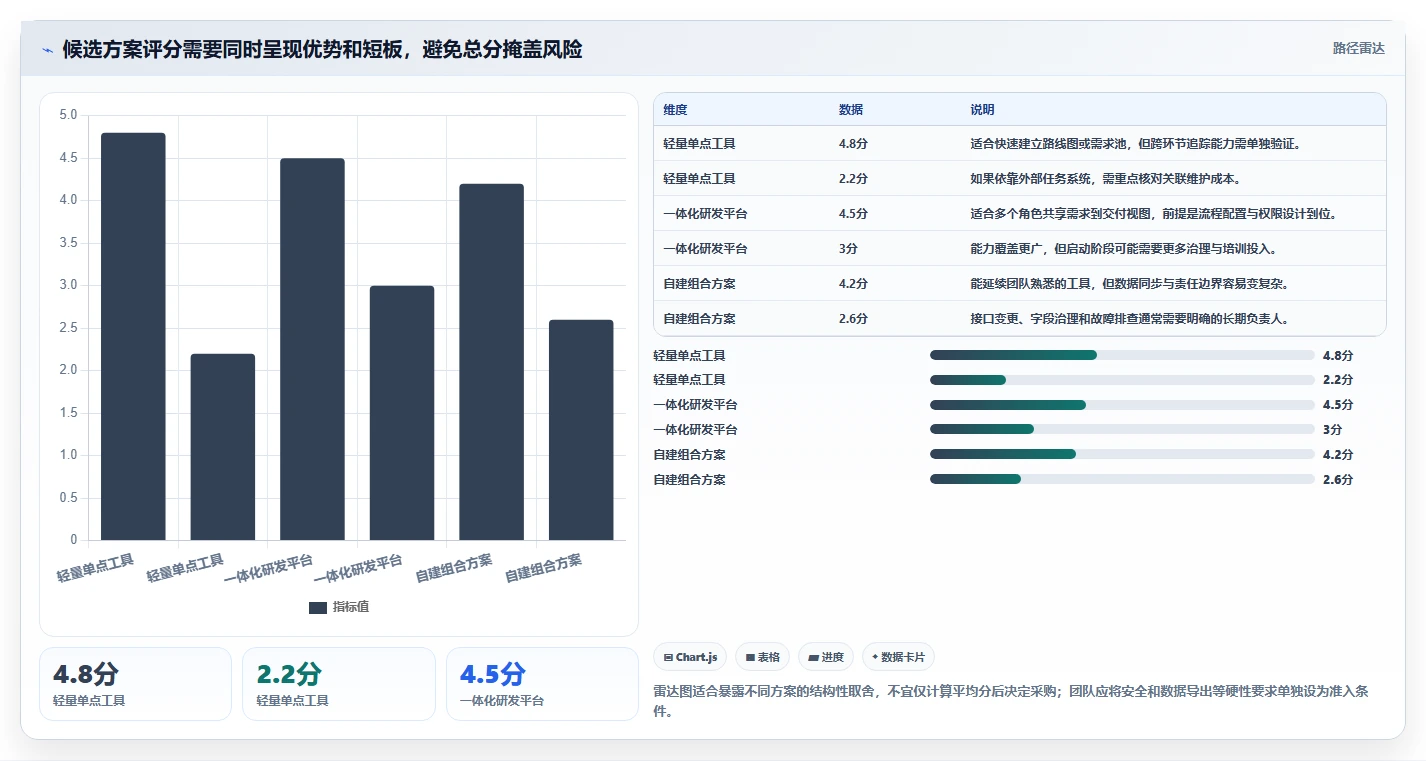1426x761 pixels.
Task: Click 自建组合方案 label beside the 4.2分 progress bar
Action: point(689,454)
